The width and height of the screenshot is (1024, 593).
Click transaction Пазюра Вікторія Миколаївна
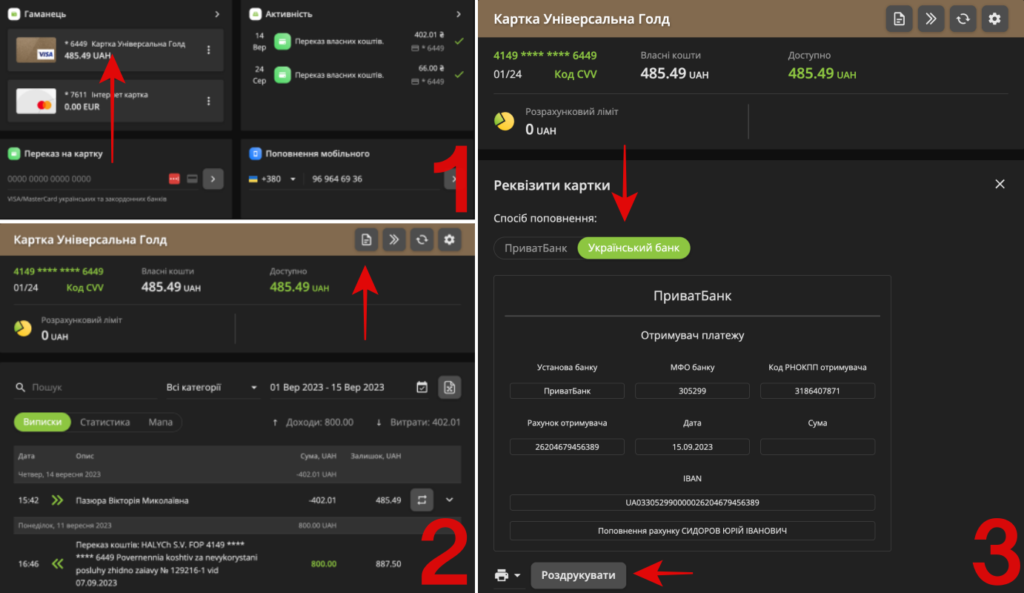(x=132, y=500)
